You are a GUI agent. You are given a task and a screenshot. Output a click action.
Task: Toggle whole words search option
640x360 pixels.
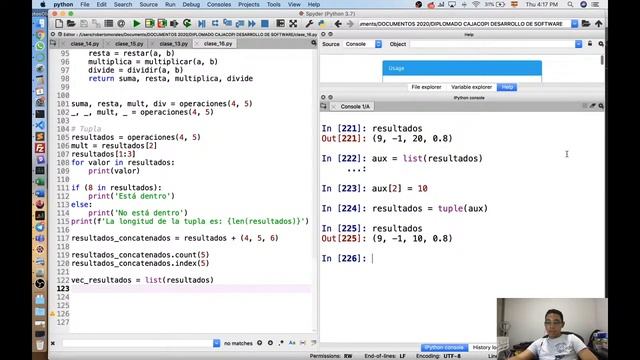(x=302, y=343)
